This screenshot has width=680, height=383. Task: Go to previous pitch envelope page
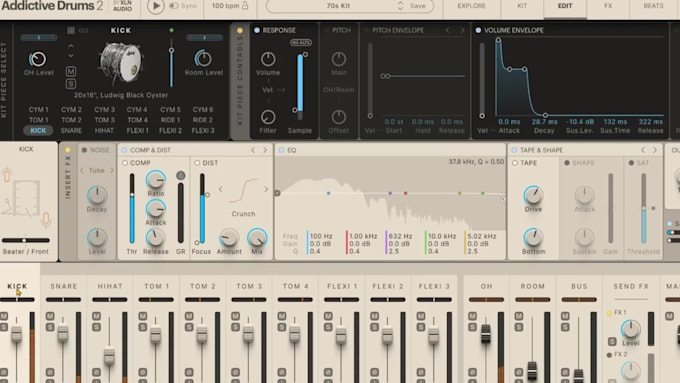pyautogui.click(x=448, y=30)
